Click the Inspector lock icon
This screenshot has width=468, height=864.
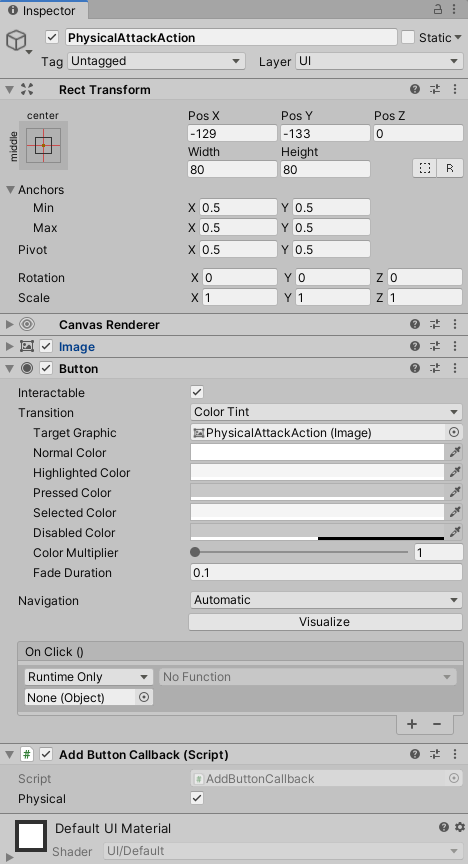tap(438, 9)
